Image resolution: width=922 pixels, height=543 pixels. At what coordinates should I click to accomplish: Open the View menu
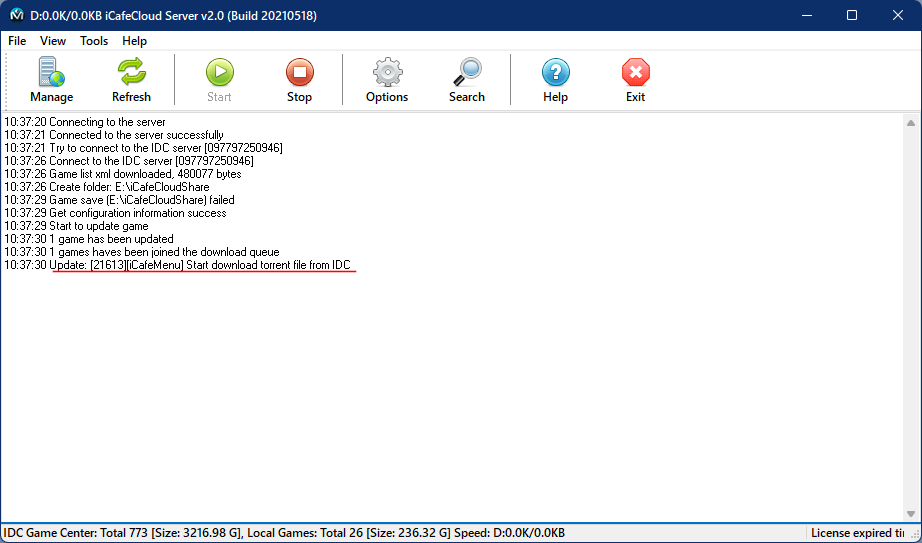(x=53, y=41)
